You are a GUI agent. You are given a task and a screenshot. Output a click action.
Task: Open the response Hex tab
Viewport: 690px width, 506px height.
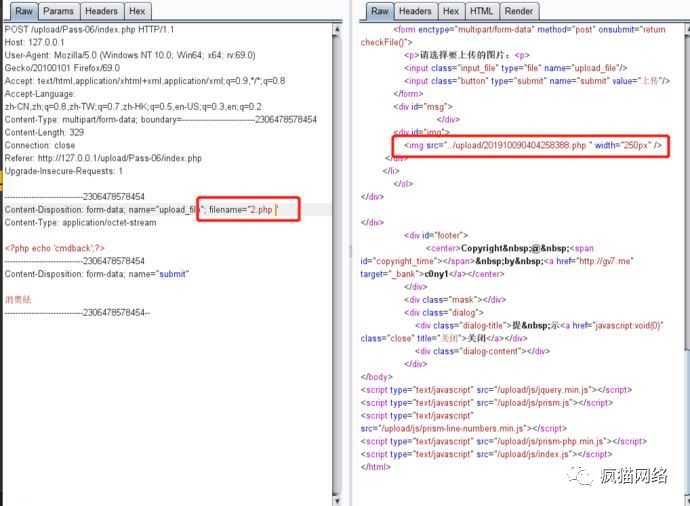coord(451,11)
